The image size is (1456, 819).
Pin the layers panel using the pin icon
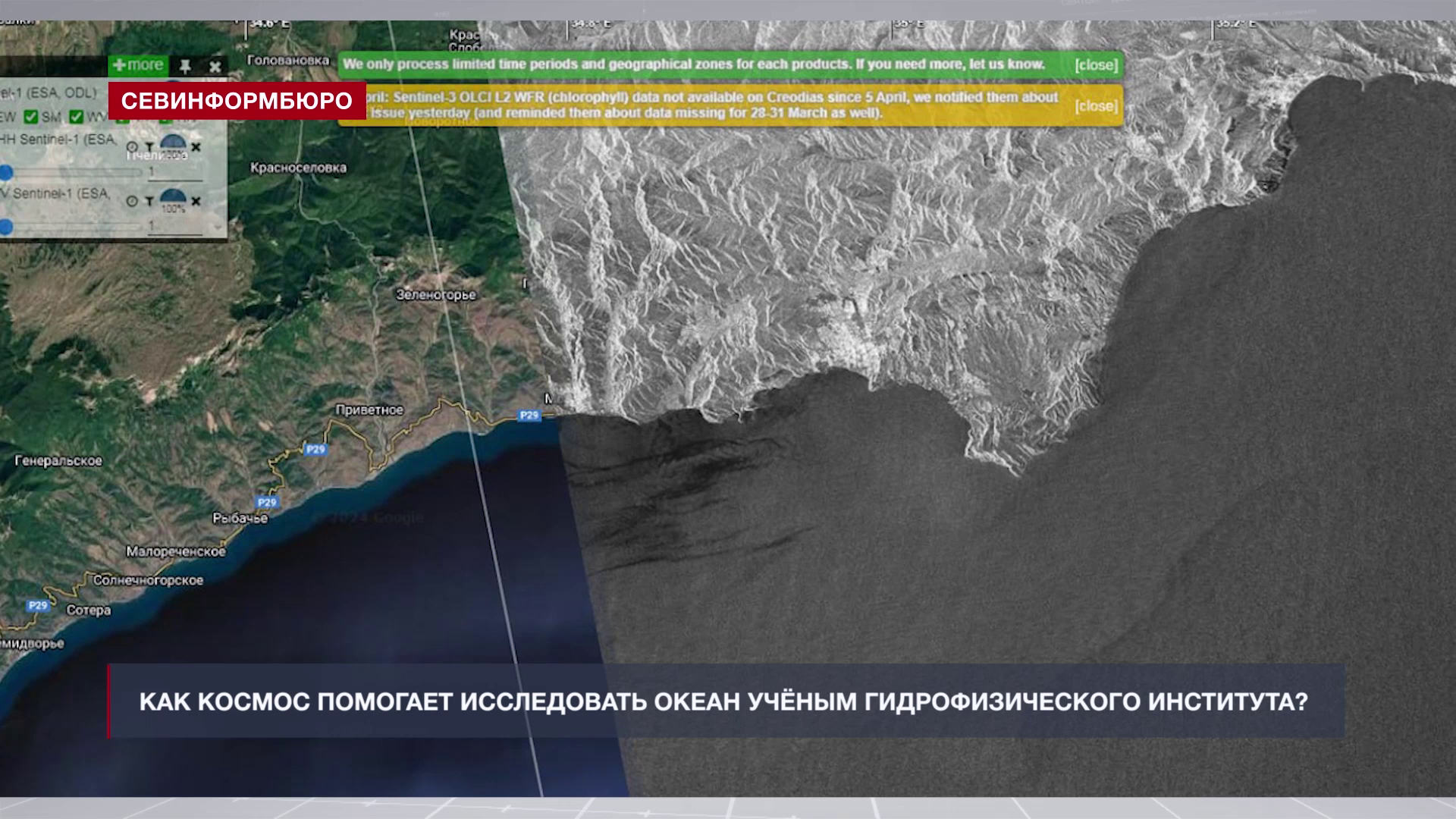coord(187,67)
